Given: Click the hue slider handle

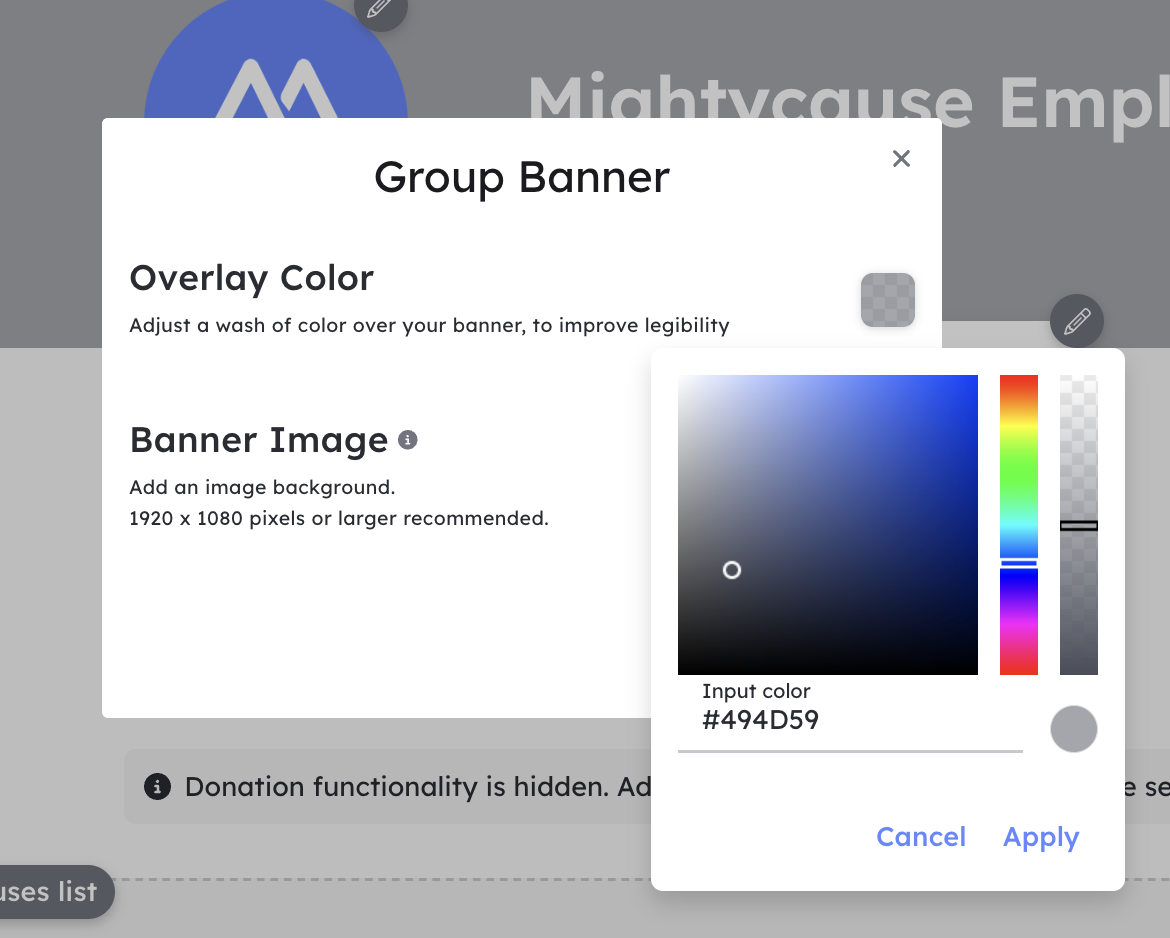Looking at the screenshot, I should click(1019, 563).
